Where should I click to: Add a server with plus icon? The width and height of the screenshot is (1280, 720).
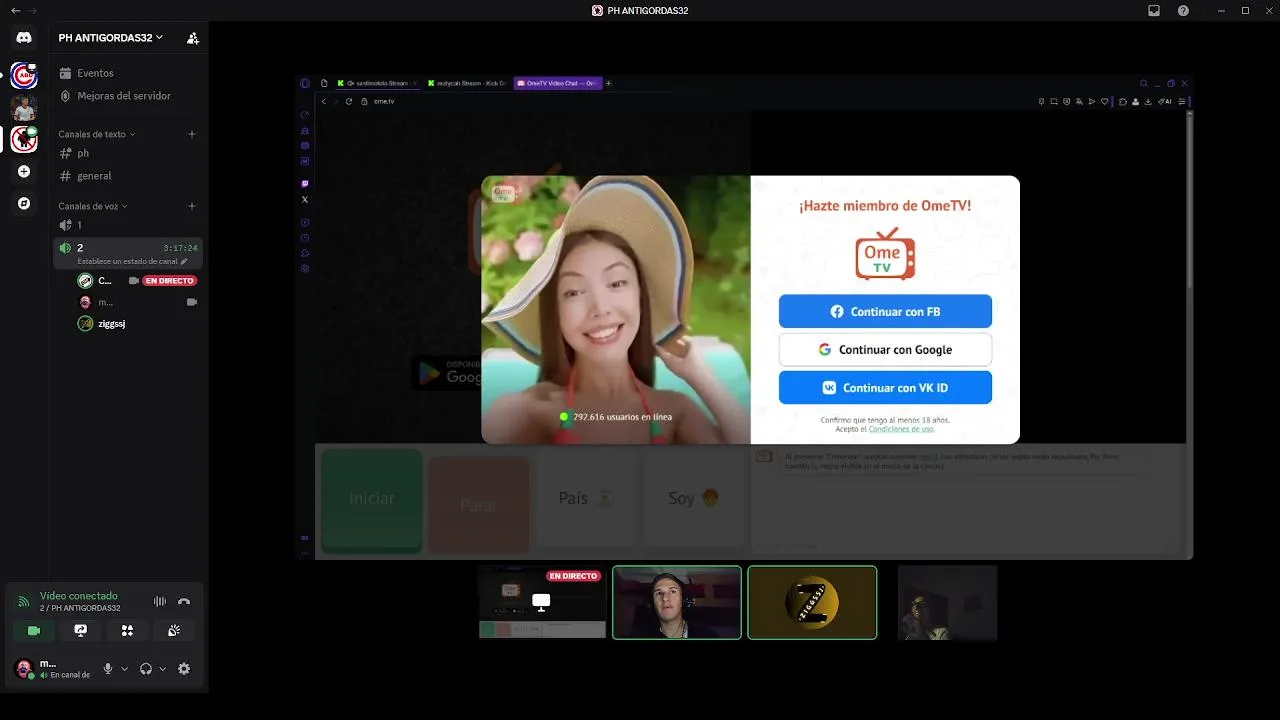24,171
